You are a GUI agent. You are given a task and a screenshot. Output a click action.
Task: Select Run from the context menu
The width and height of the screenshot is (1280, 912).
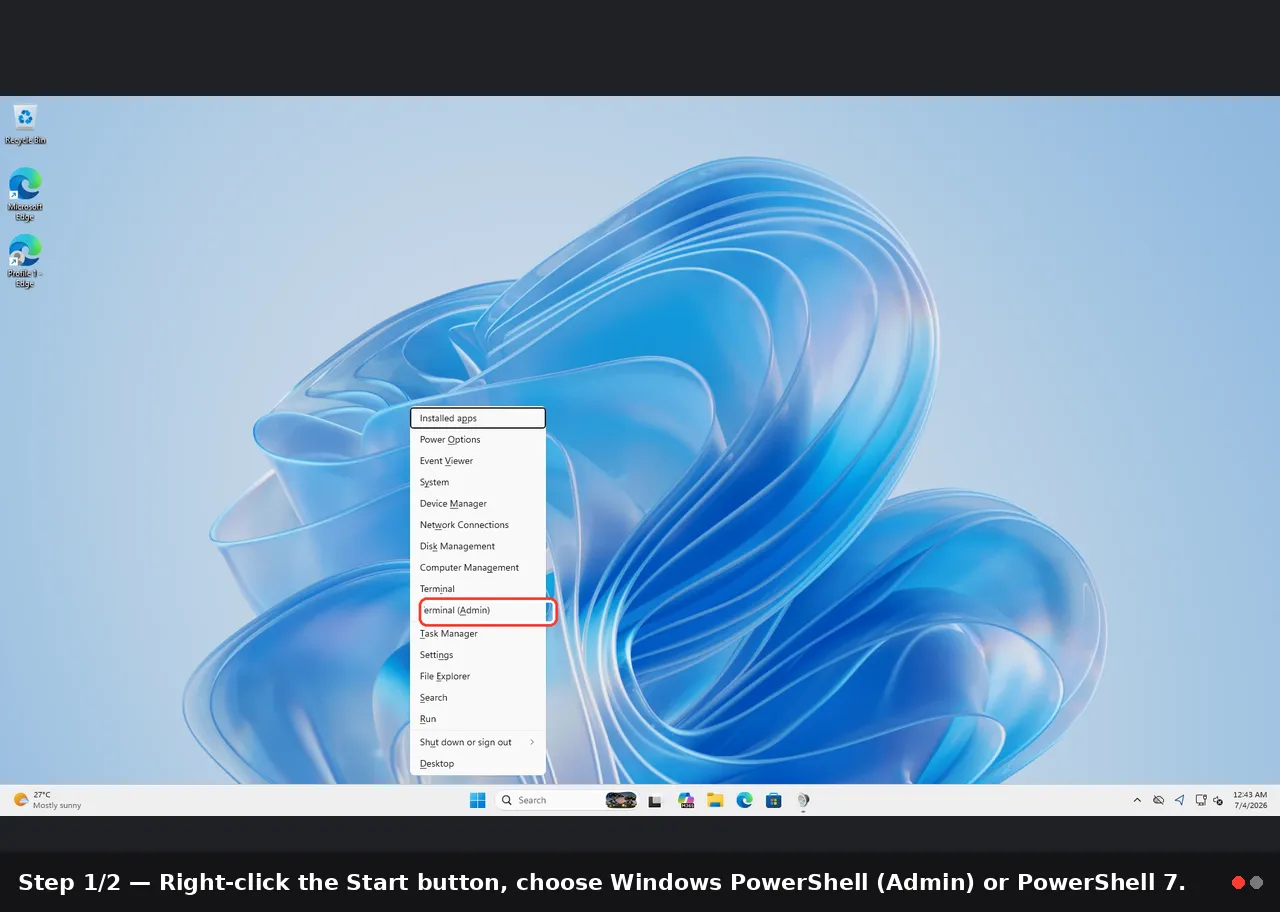point(478,719)
